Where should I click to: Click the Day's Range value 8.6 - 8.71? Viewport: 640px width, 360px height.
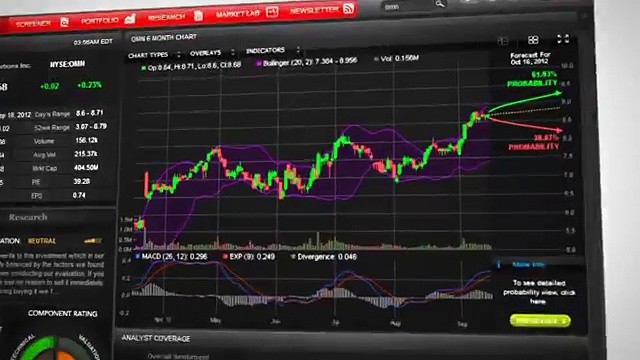(x=89, y=113)
